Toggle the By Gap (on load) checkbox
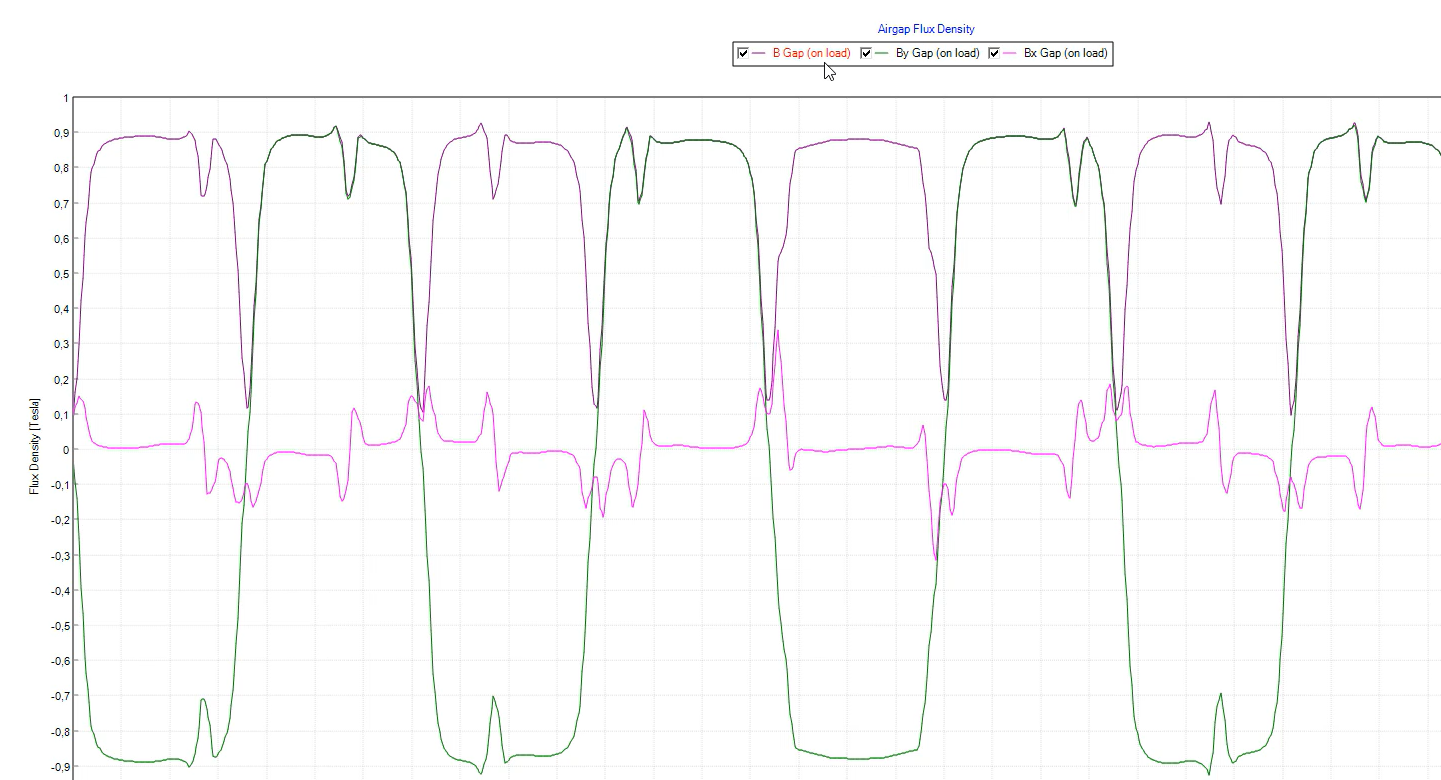The width and height of the screenshot is (1441, 780). [866, 53]
